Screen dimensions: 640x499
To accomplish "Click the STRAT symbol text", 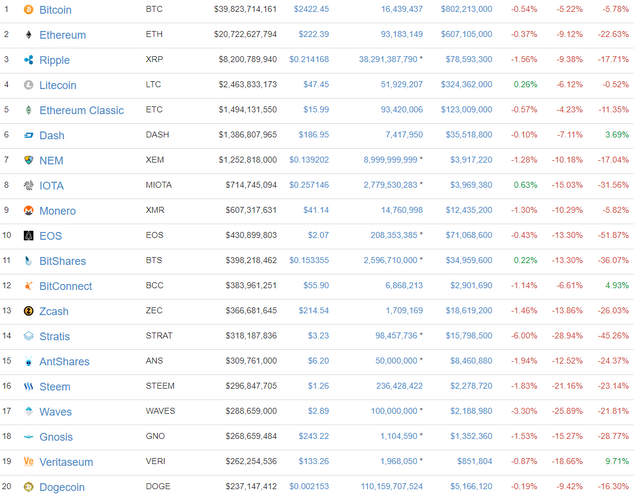I will tap(159, 336).
